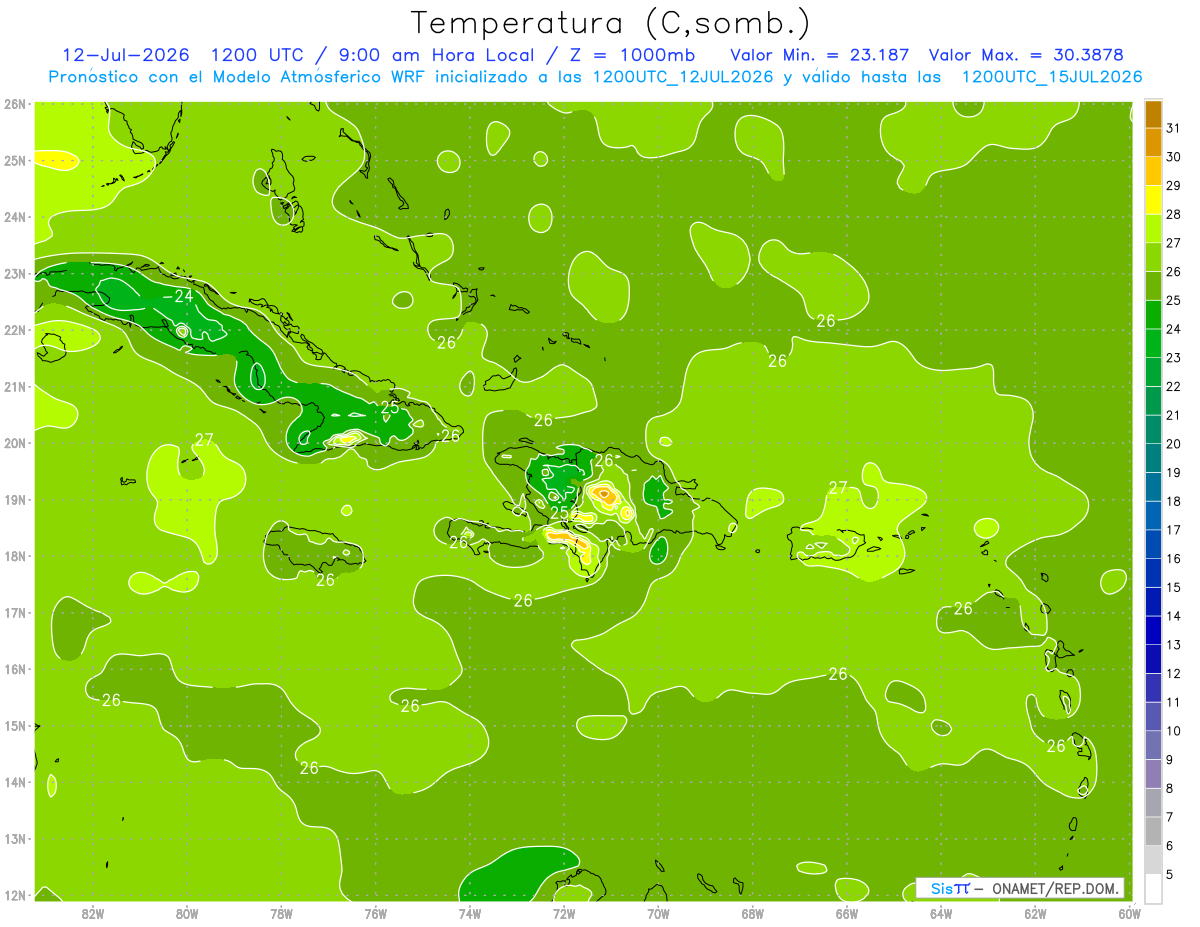This screenshot has width=1200, height=927.
Task: Click the "Valor Min. = 23.187" value
Action: (819, 54)
